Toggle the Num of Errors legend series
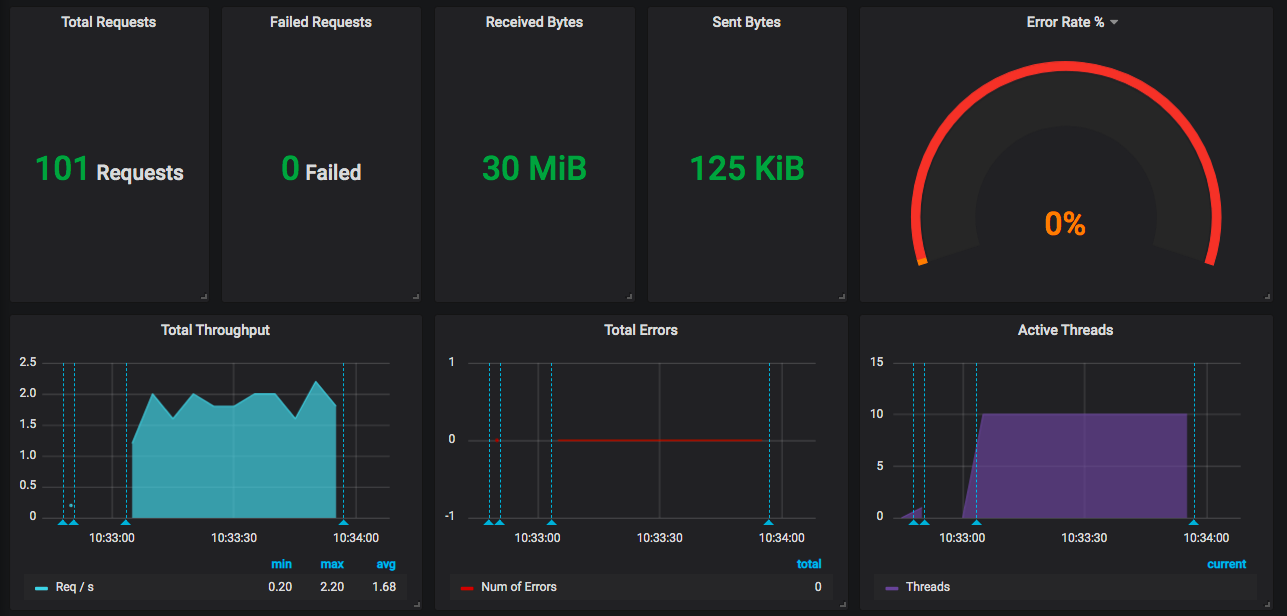This screenshot has height=616, width=1287. click(x=518, y=587)
